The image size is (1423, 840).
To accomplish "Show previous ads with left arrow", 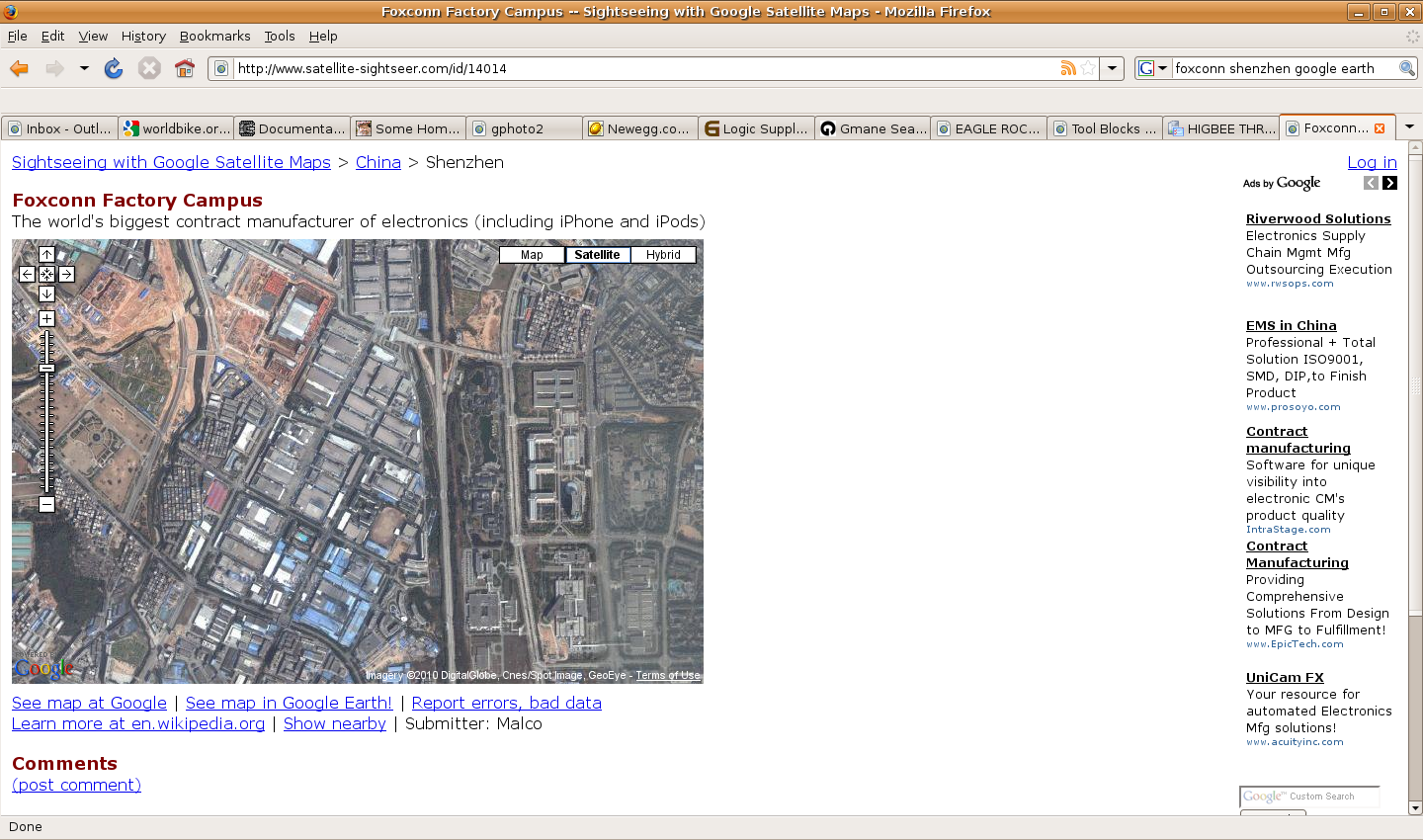I will click(1371, 183).
